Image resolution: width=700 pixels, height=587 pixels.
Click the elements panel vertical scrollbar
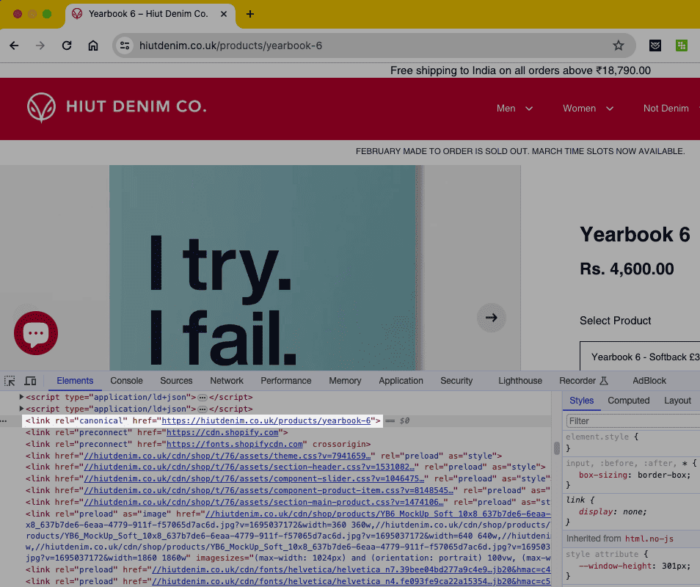click(x=557, y=448)
